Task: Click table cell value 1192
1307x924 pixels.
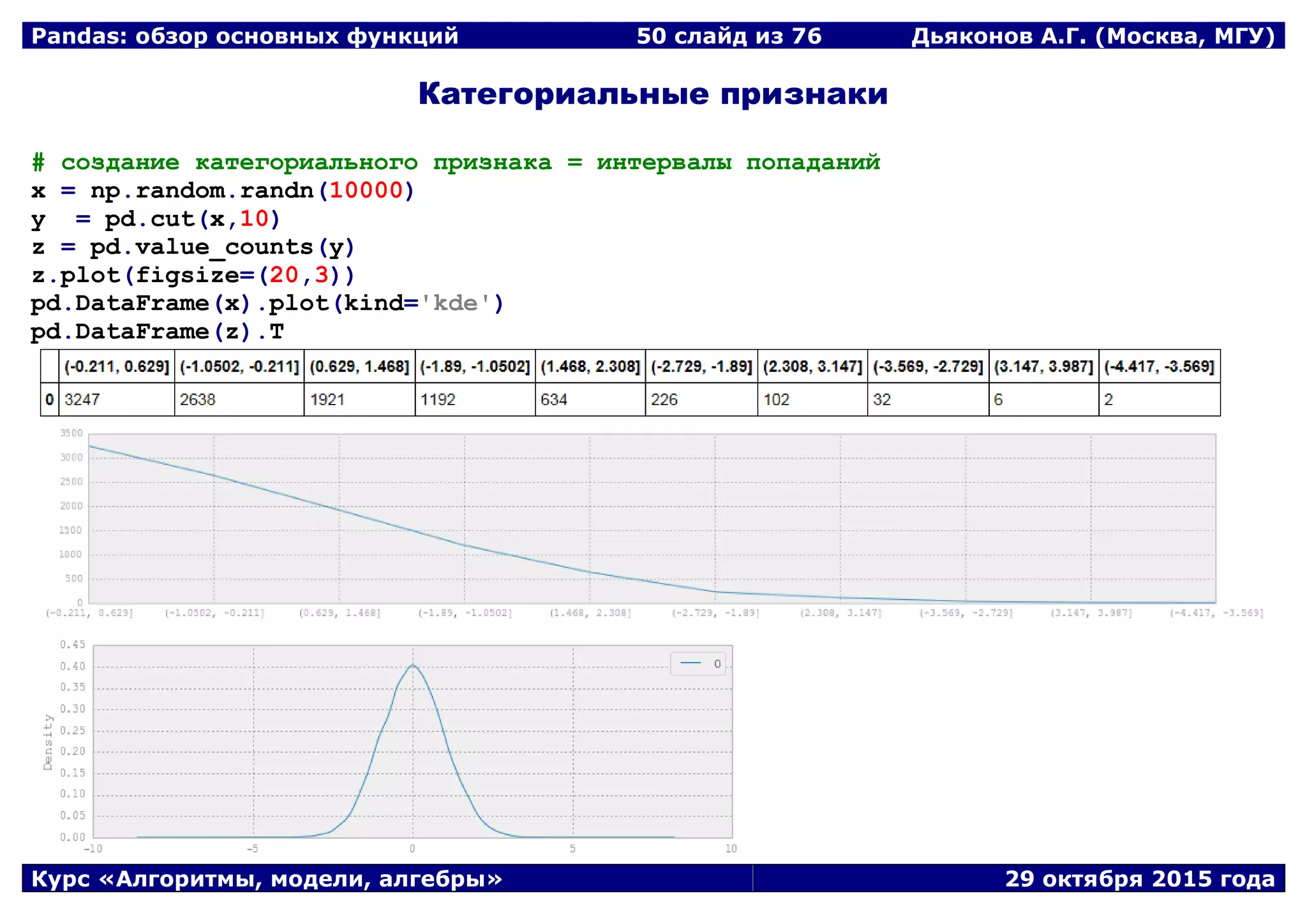Action: pos(438,399)
